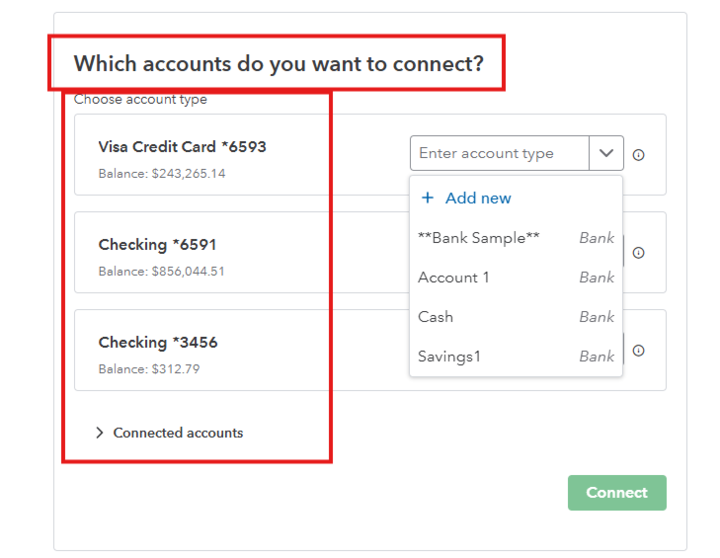
Task: Click the Visa Credit Card *6593 name
Action: [182, 147]
